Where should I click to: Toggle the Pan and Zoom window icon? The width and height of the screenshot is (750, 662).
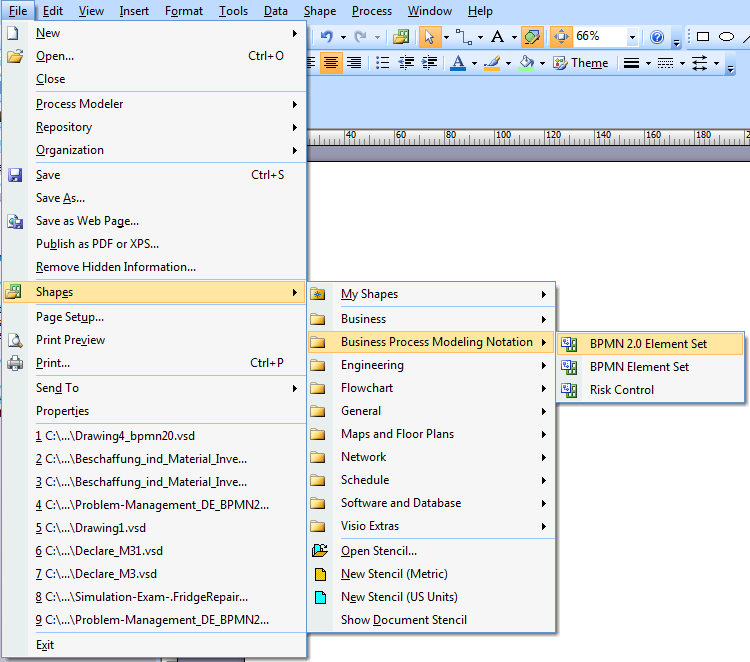point(562,37)
